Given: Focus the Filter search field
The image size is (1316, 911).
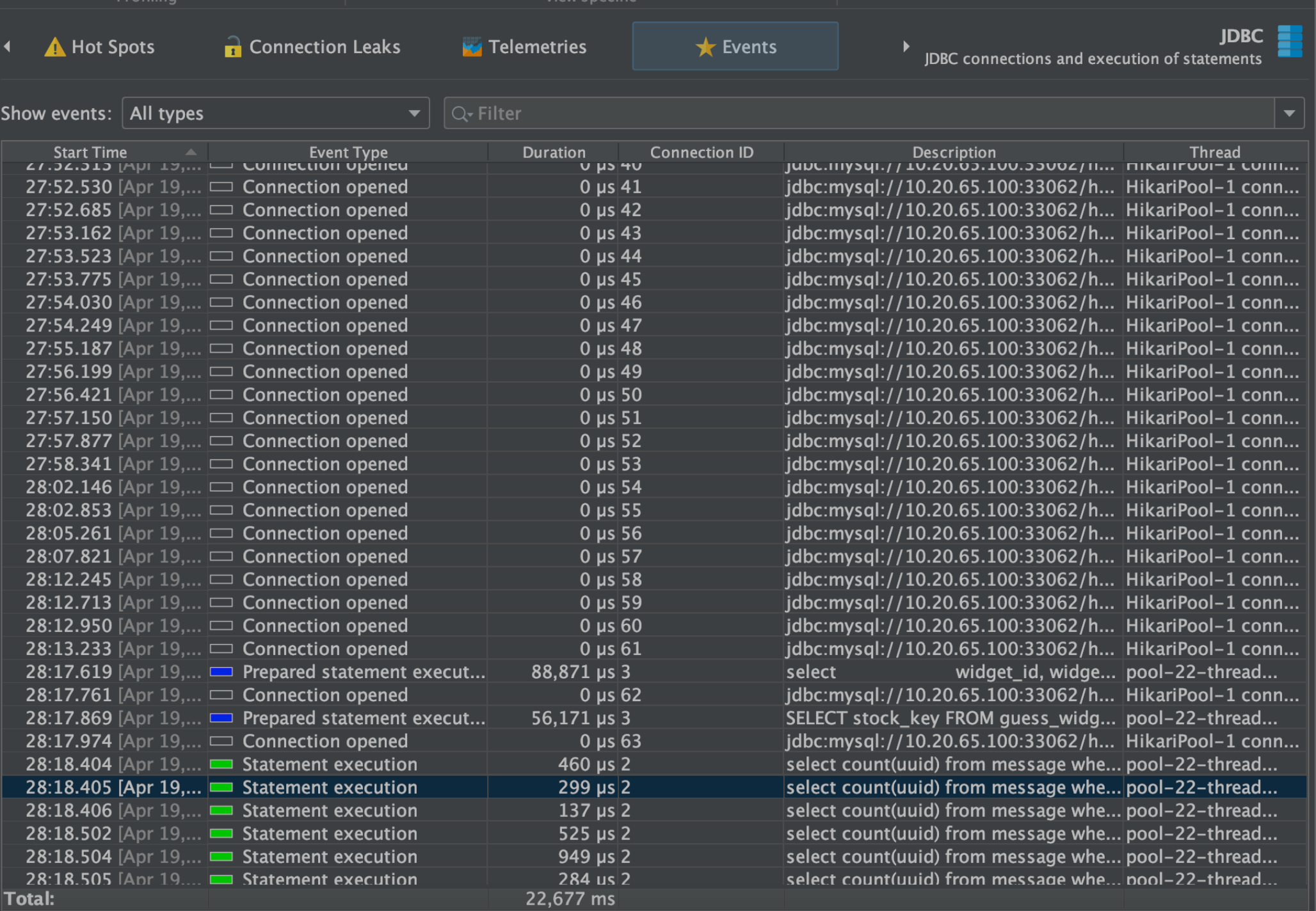Looking at the screenshot, I should pyautogui.click(x=859, y=113).
